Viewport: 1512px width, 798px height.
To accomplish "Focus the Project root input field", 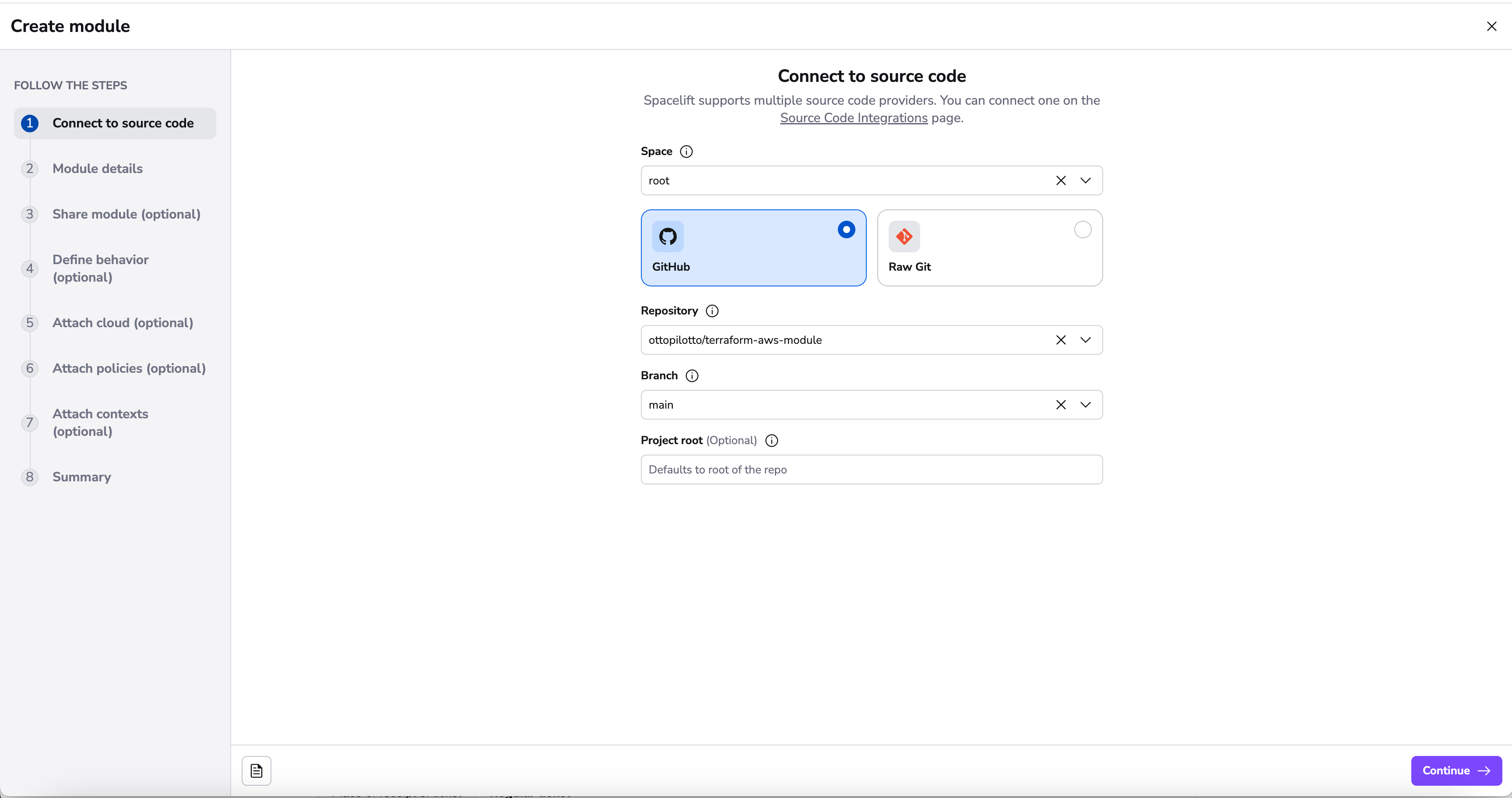I will [871, 470].
